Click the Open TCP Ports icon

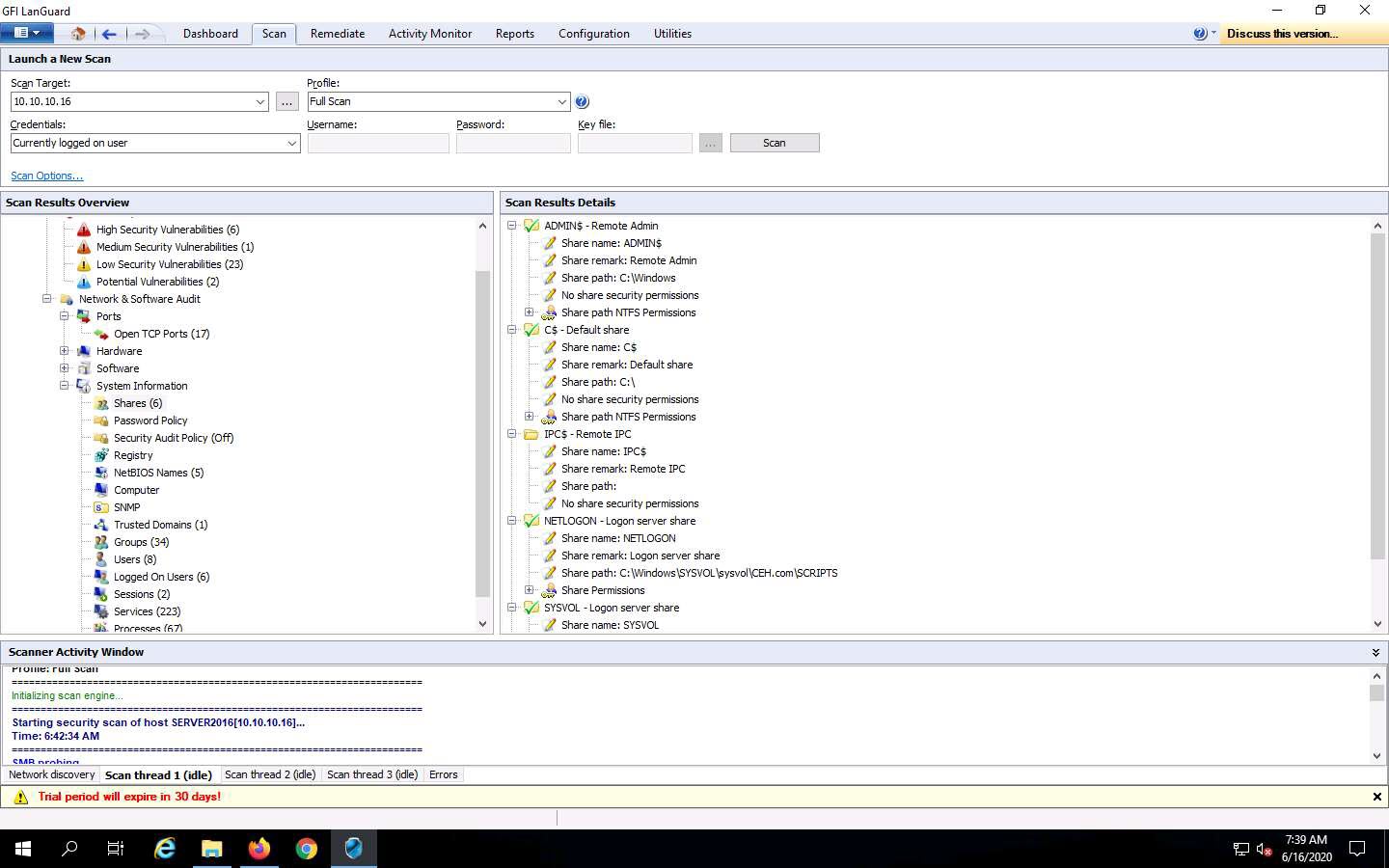click(x=101, y=334)
